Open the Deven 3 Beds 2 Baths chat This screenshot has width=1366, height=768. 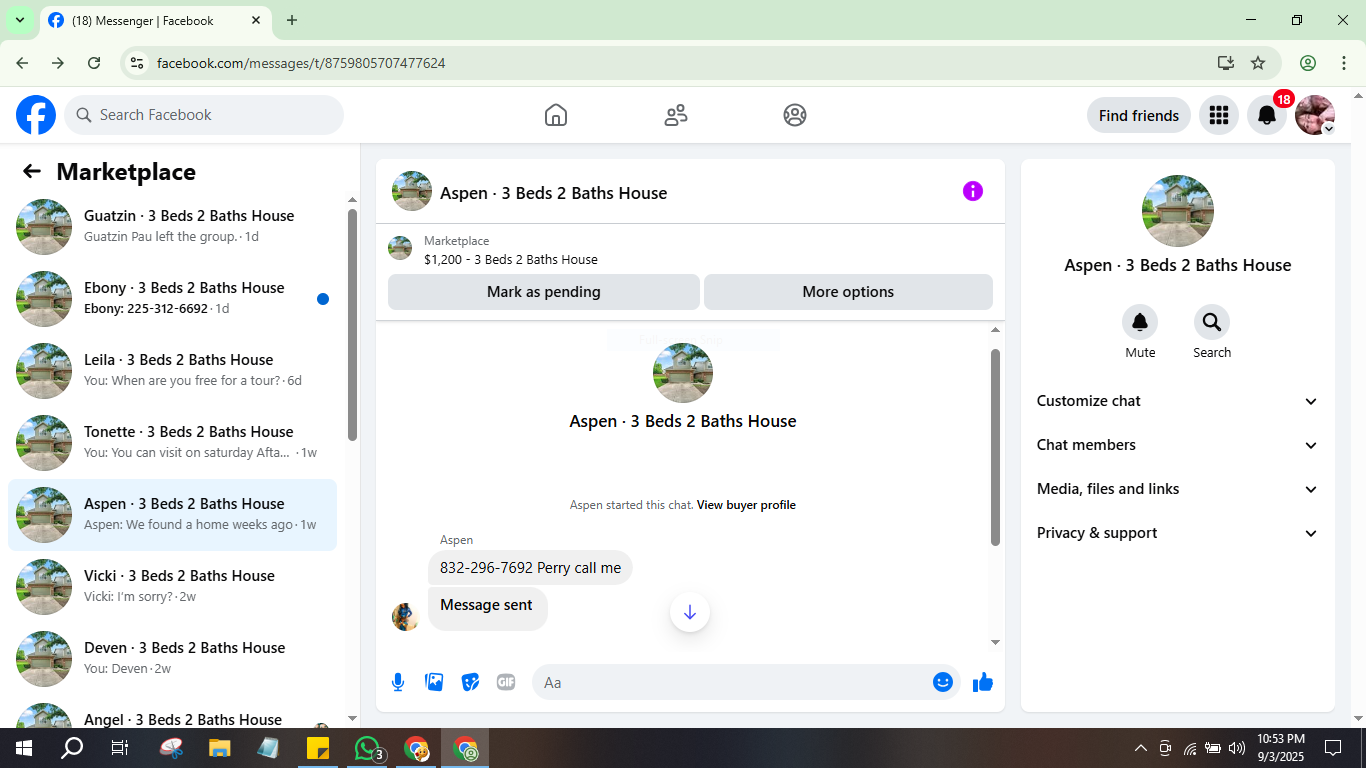tap(172, 659)
